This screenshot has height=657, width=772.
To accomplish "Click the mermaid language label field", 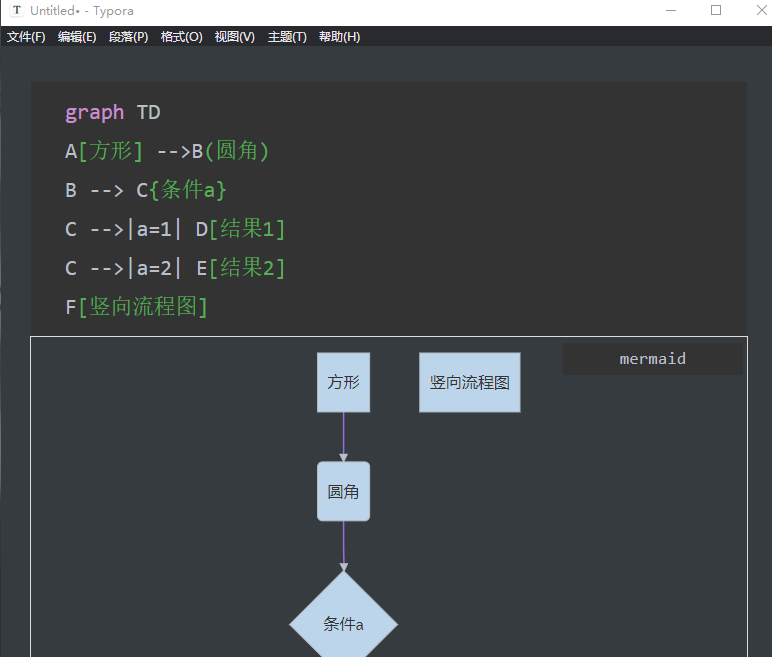I will pyautogui.click(x=652, y=359).
